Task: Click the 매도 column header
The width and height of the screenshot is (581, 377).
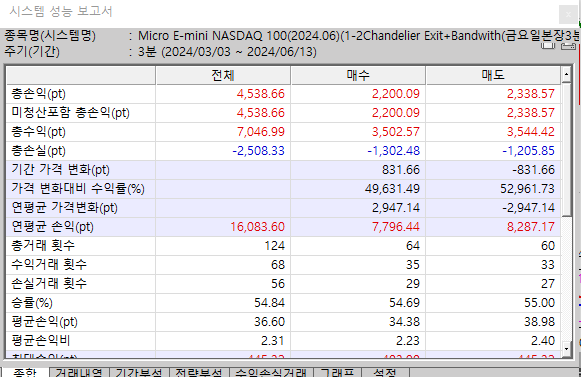Action: click(493, 75)
